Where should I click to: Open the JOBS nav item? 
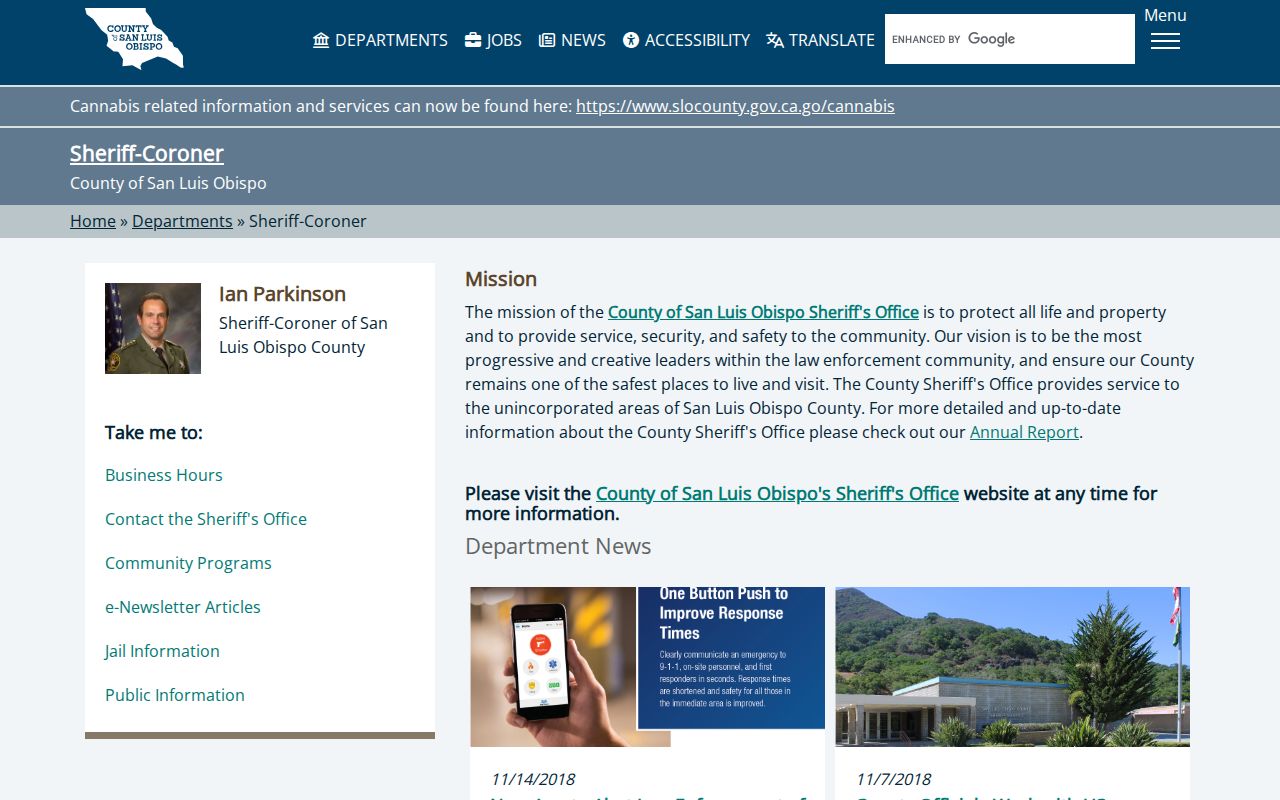pyautogui.click(x=493, y=40)
